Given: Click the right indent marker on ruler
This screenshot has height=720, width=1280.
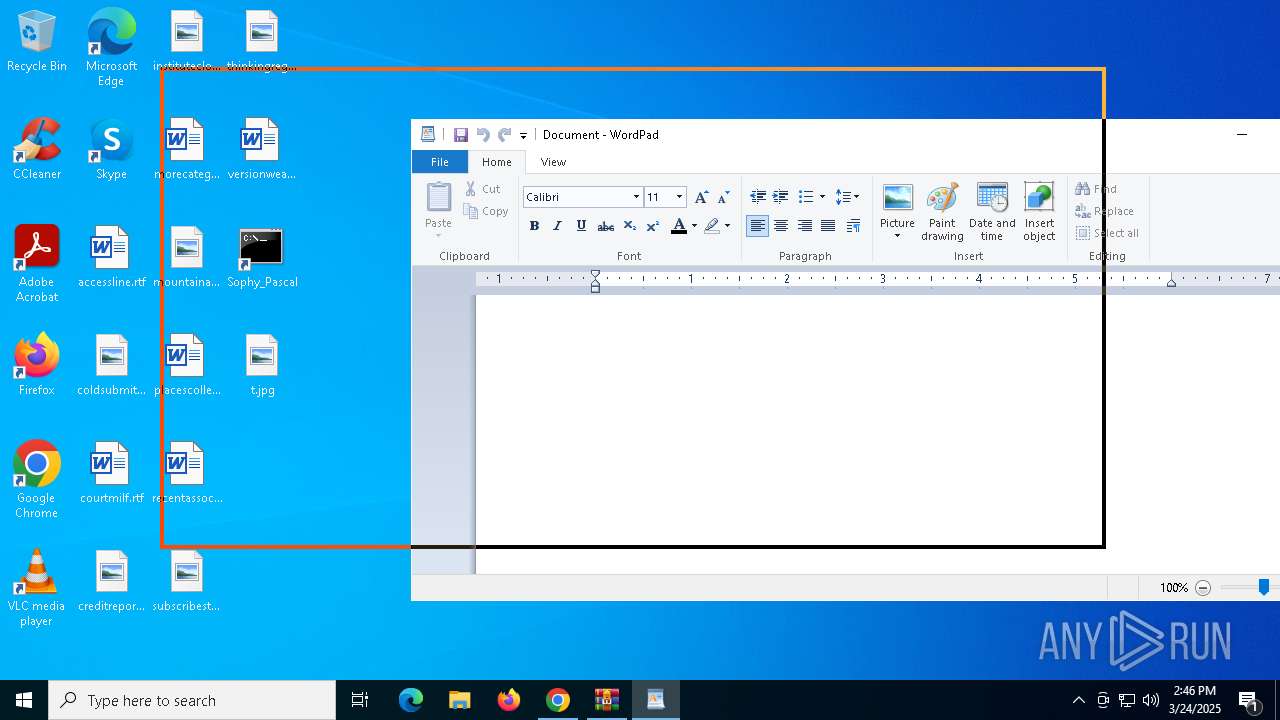Looking at the screenshot, I should pyautogui.click(x=1171, y=283).
